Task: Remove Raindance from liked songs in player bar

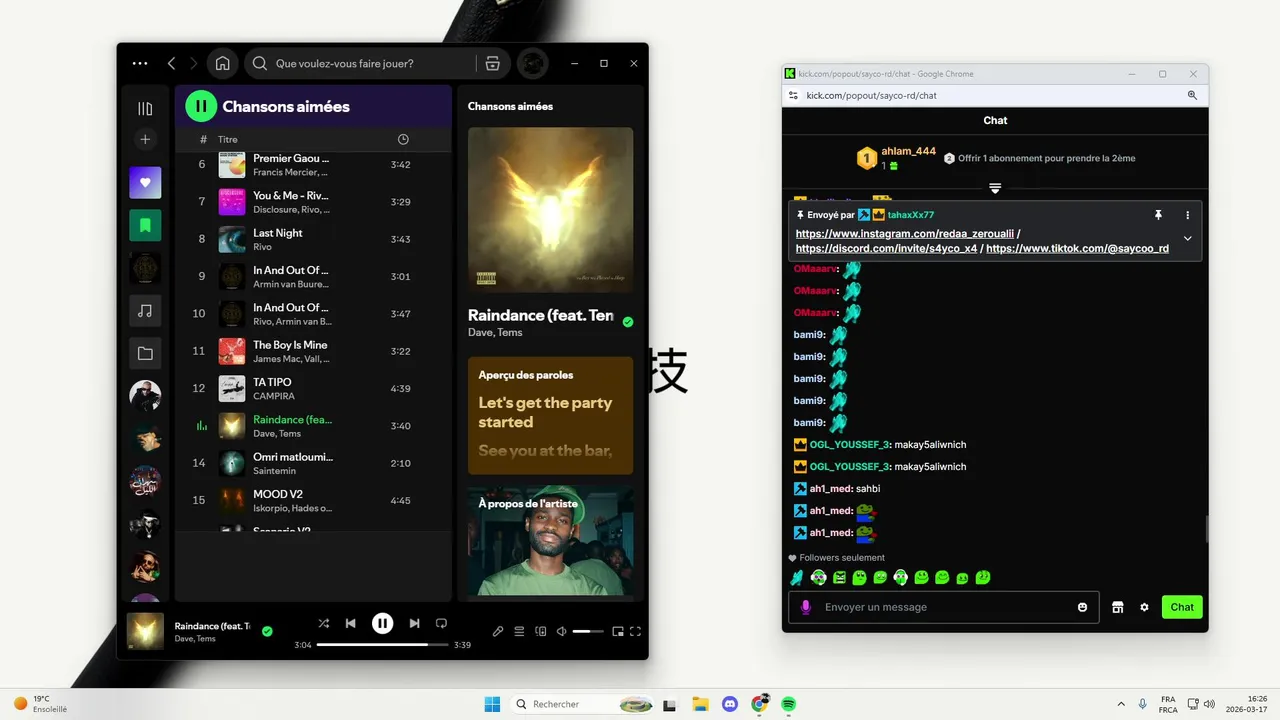Action: (267, 631)
